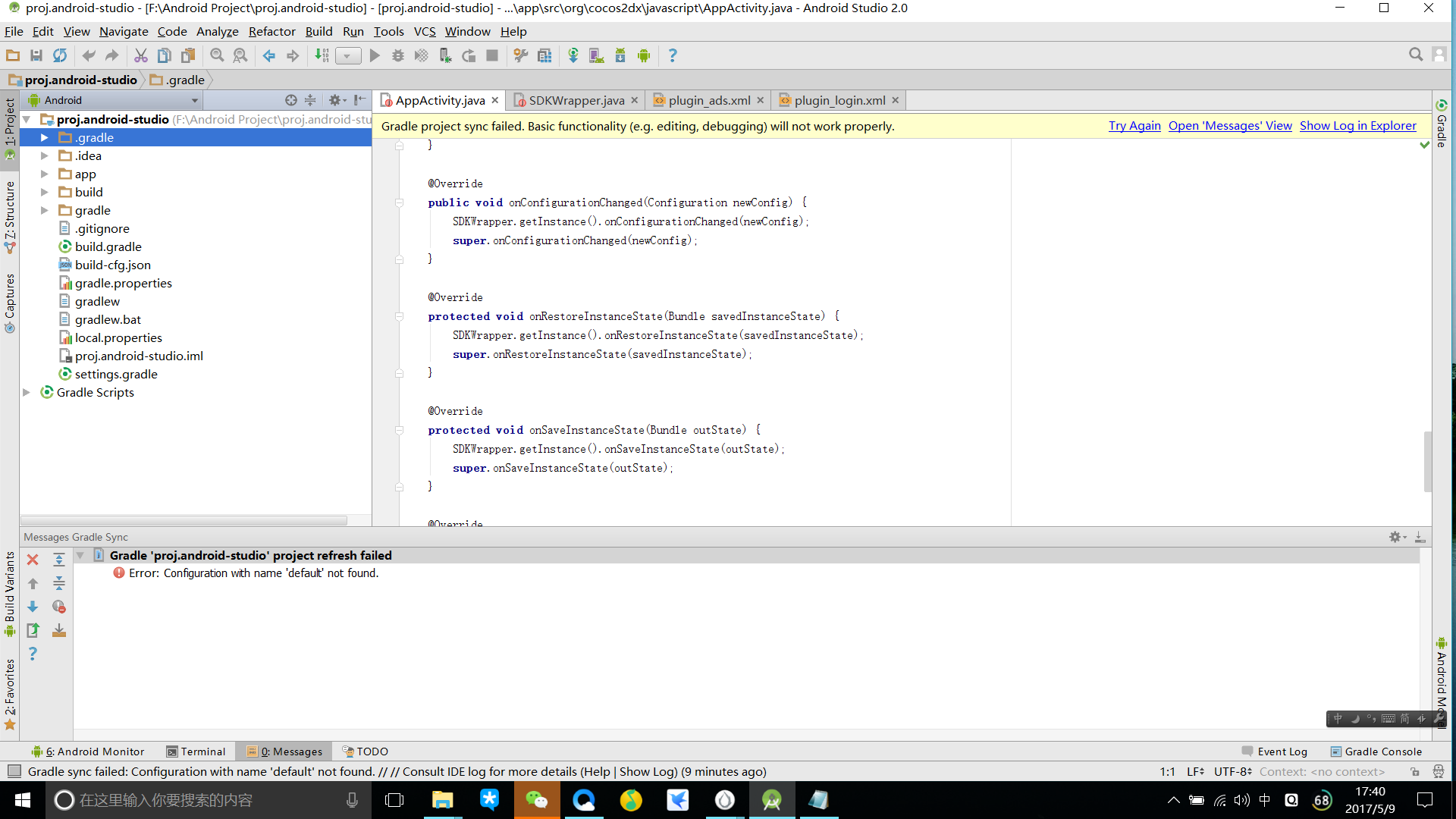
Task: Click the Debug bug icon
Action: click(397, 55)
